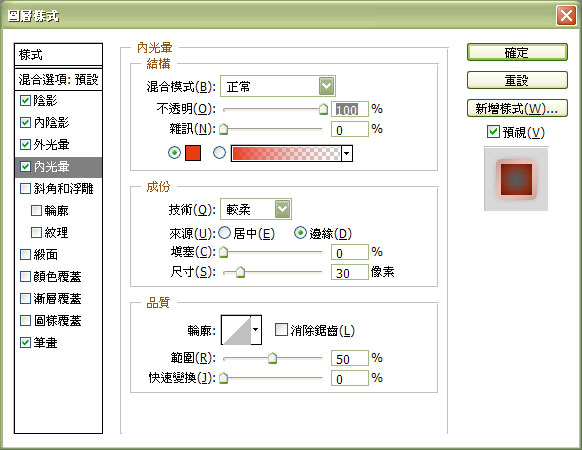This screenshot has width=582, height=450.
Task: Enable the 緞面 checkbox
Action: 25,254
